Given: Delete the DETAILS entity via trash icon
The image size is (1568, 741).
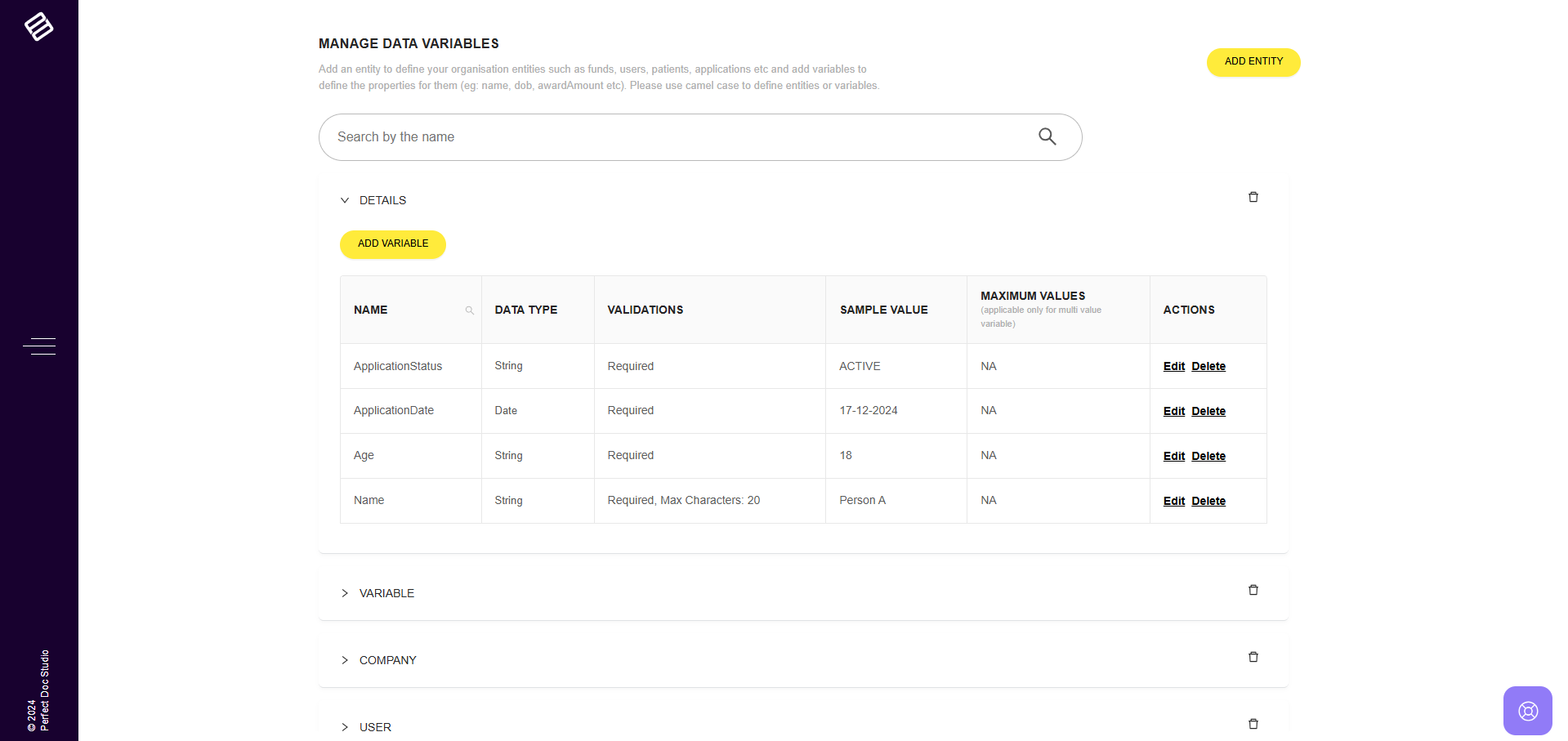Looking at the screenshot, I should pyautogui.click(x=1253, y=197).
